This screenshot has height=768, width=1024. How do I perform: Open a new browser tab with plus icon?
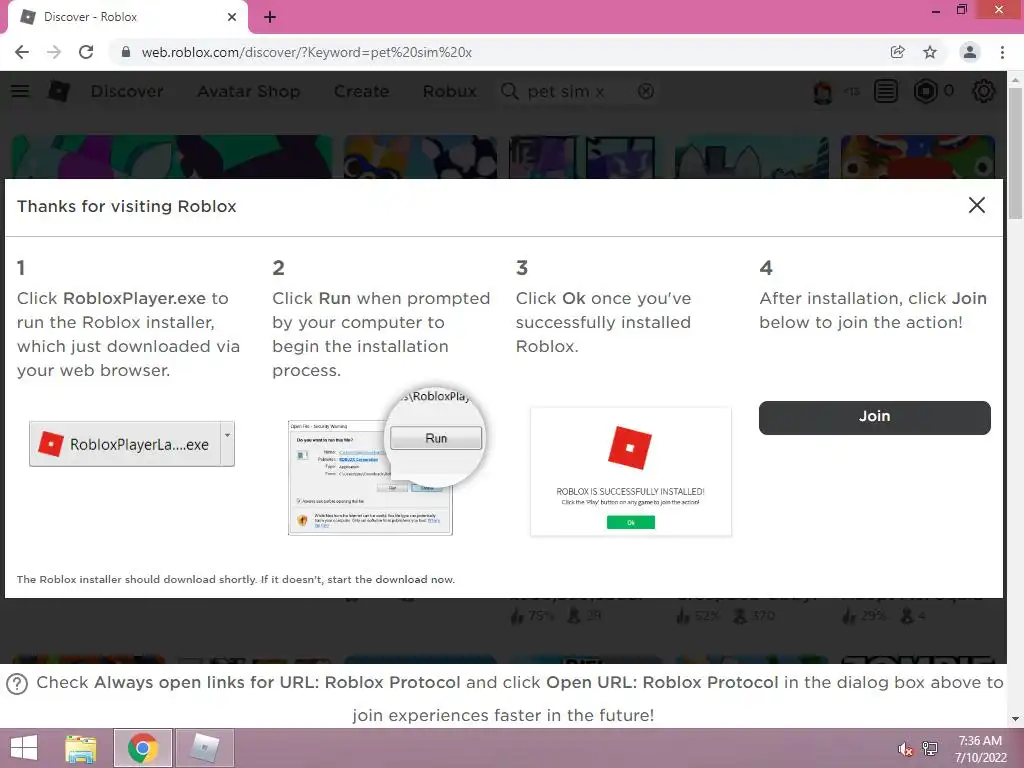[270, 17]
